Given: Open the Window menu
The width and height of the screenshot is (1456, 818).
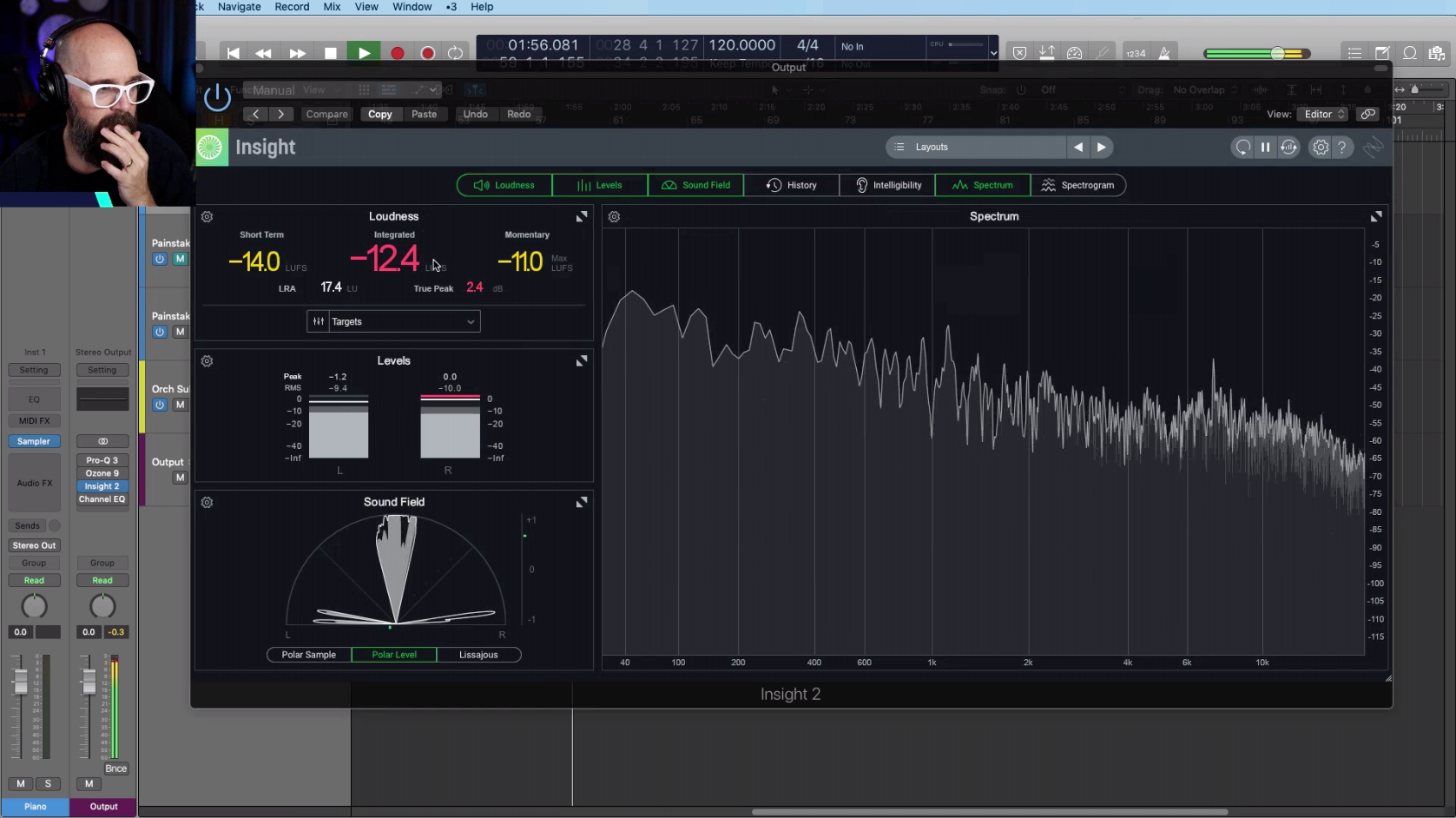Looking at the screenshot, I should point(412,7).
